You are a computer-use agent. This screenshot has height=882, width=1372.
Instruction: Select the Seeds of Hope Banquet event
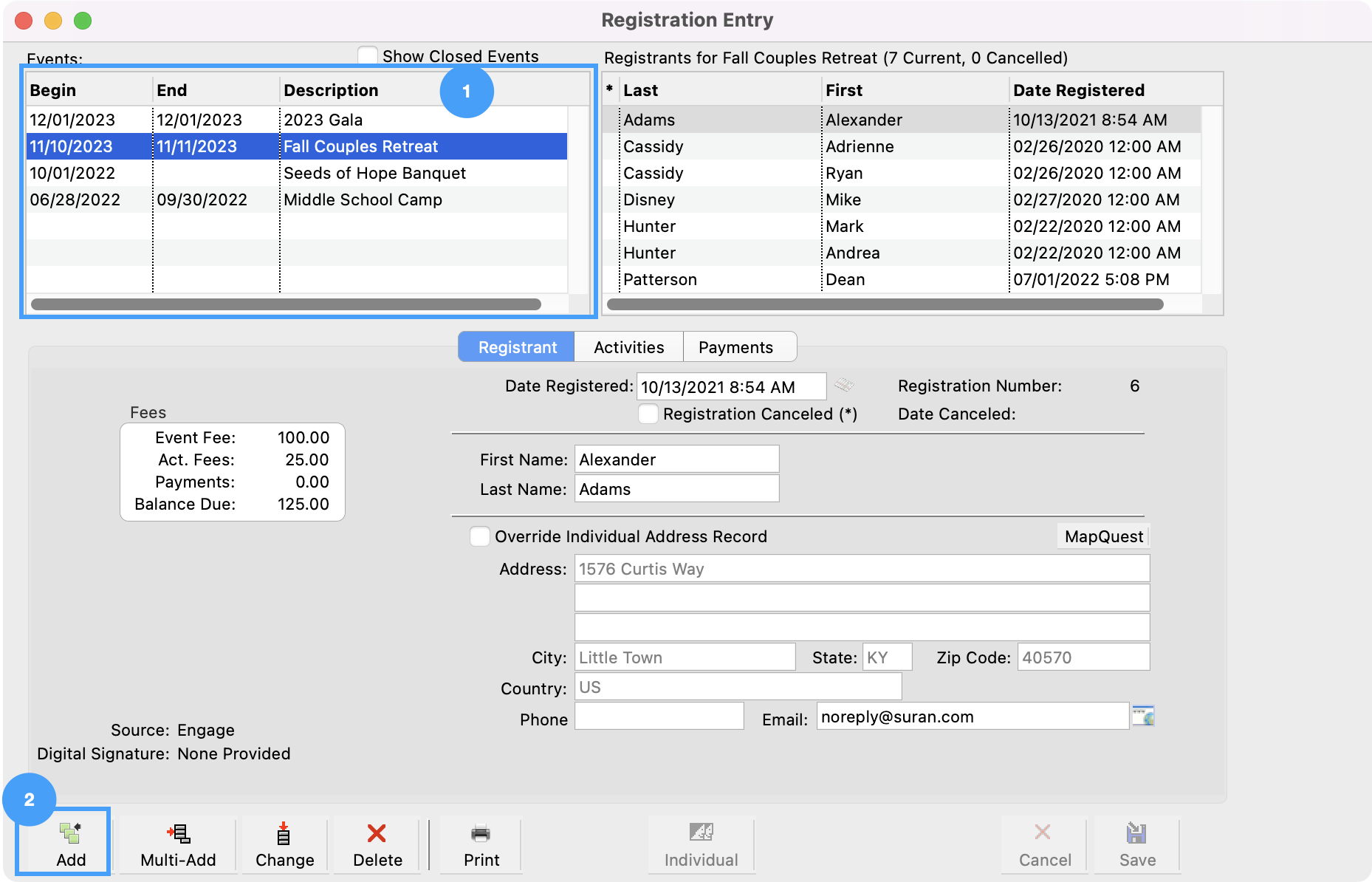click(x=374, y=173)
